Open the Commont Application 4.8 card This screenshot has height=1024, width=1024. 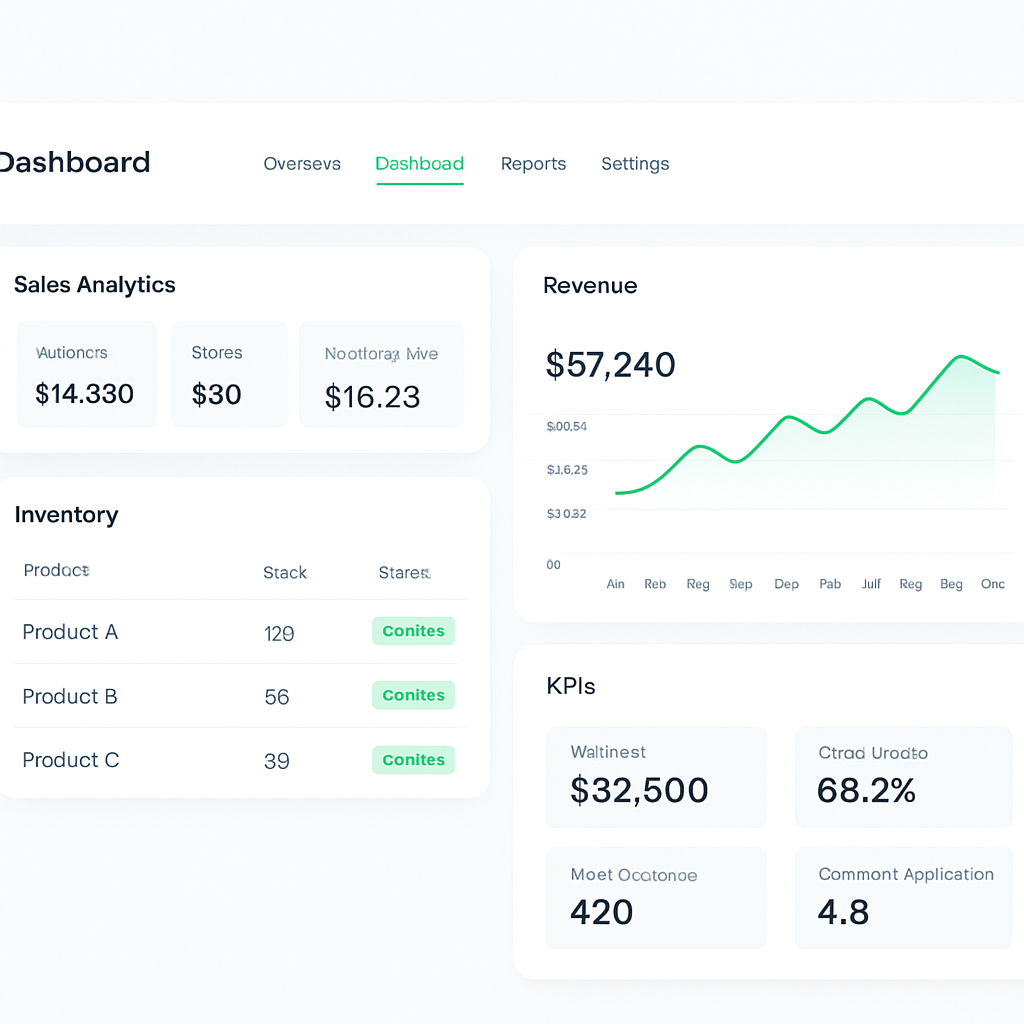tap(903, 898)
